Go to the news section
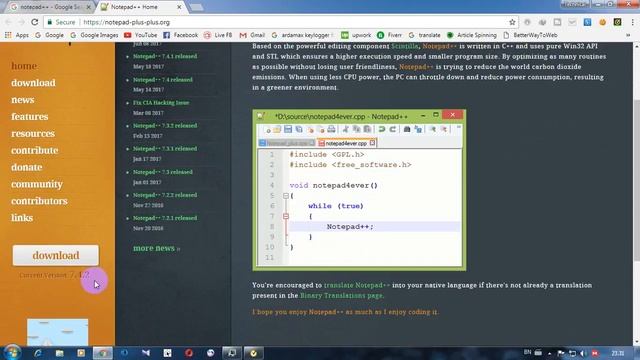 pyautogui.click(x=23, y=100)
